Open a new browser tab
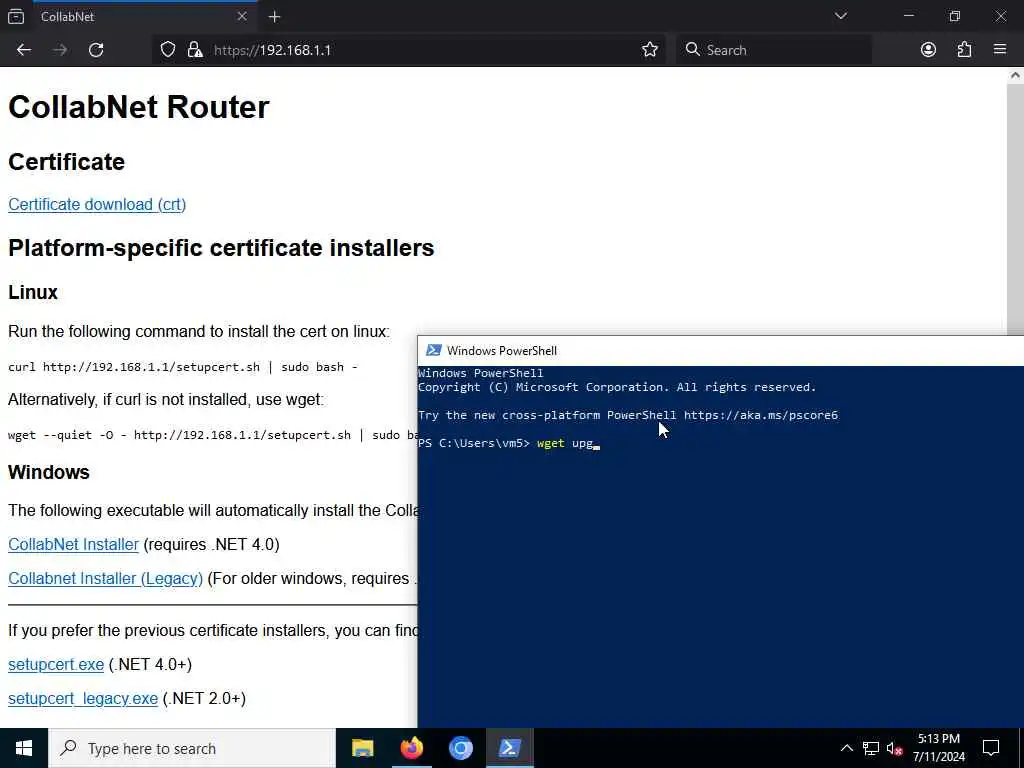1024x768 pixels. coord(274,17)
